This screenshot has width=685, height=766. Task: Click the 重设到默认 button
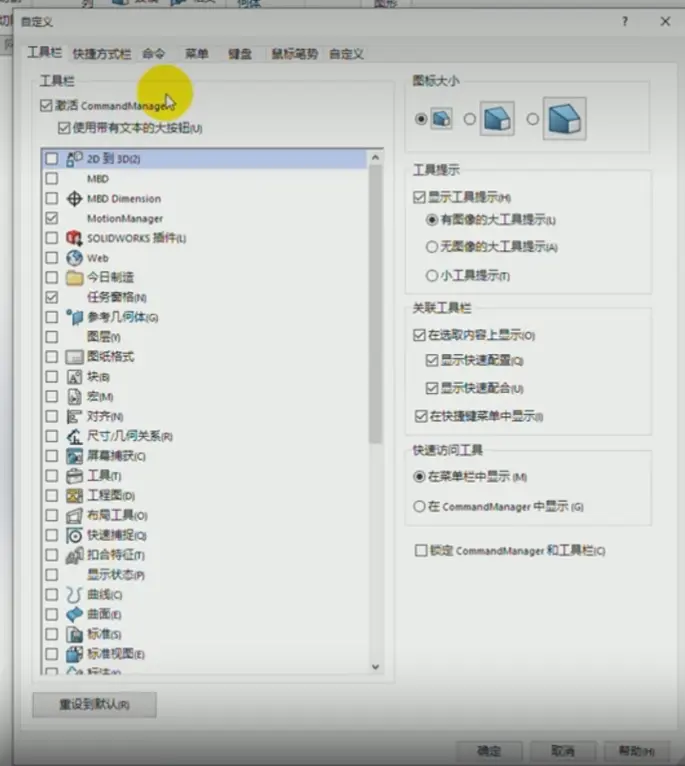(94, 704)
